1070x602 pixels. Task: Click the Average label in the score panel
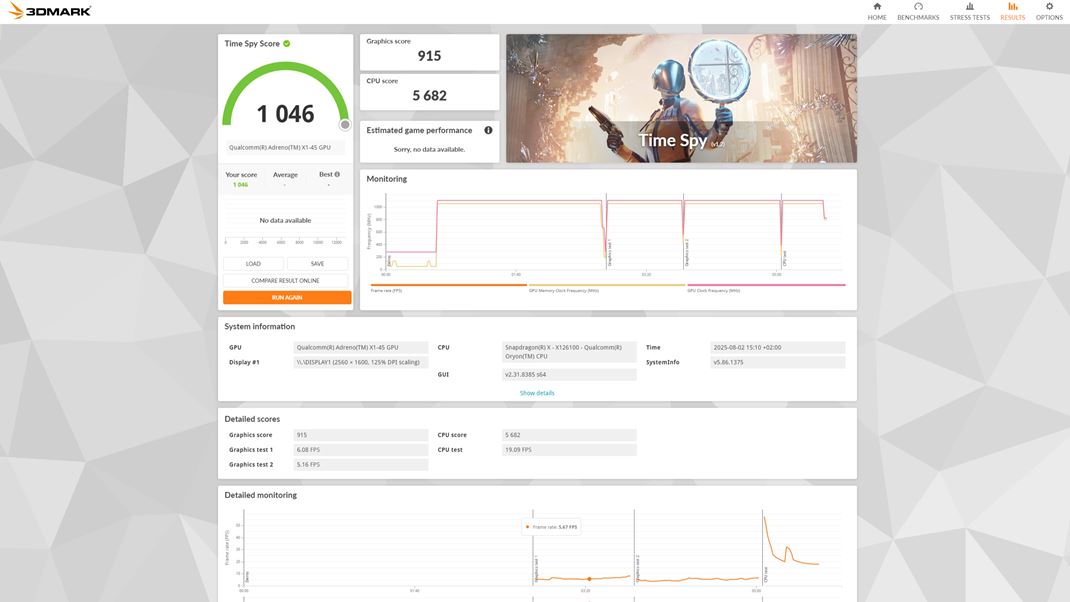click(285, 175)
